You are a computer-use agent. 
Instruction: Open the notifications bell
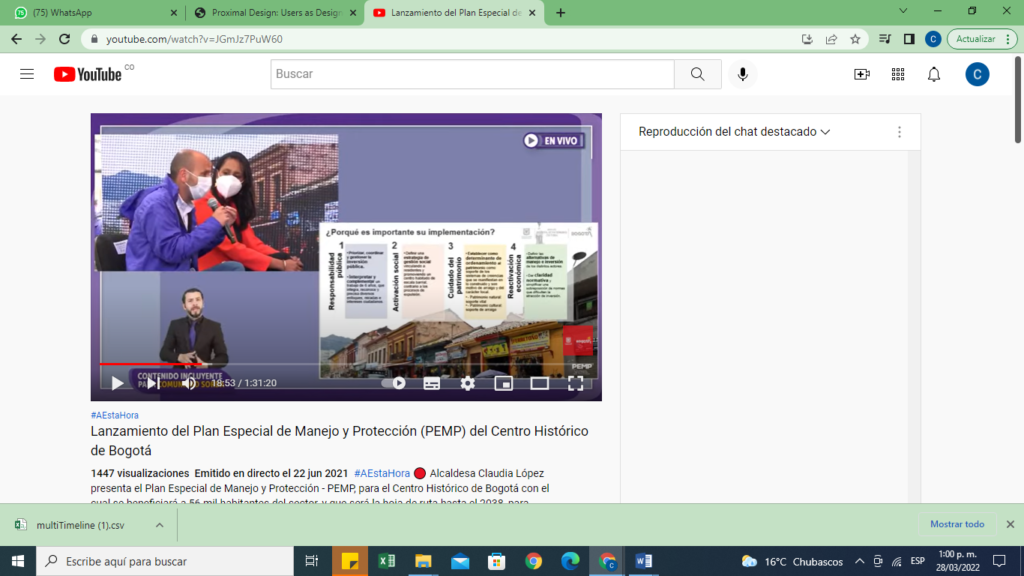(x=933, y=74)
